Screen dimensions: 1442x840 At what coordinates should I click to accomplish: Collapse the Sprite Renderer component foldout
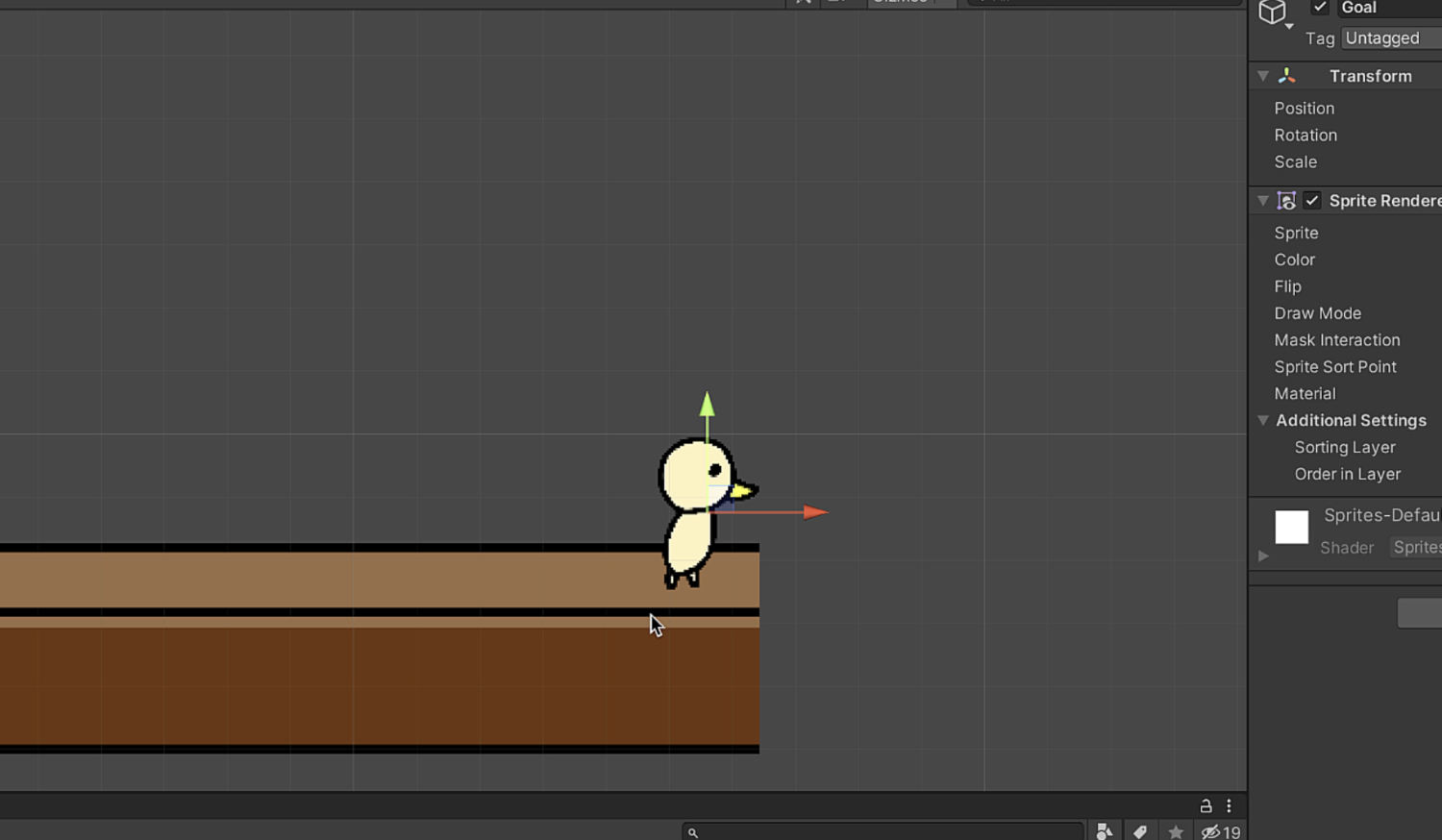point(1263,201)
